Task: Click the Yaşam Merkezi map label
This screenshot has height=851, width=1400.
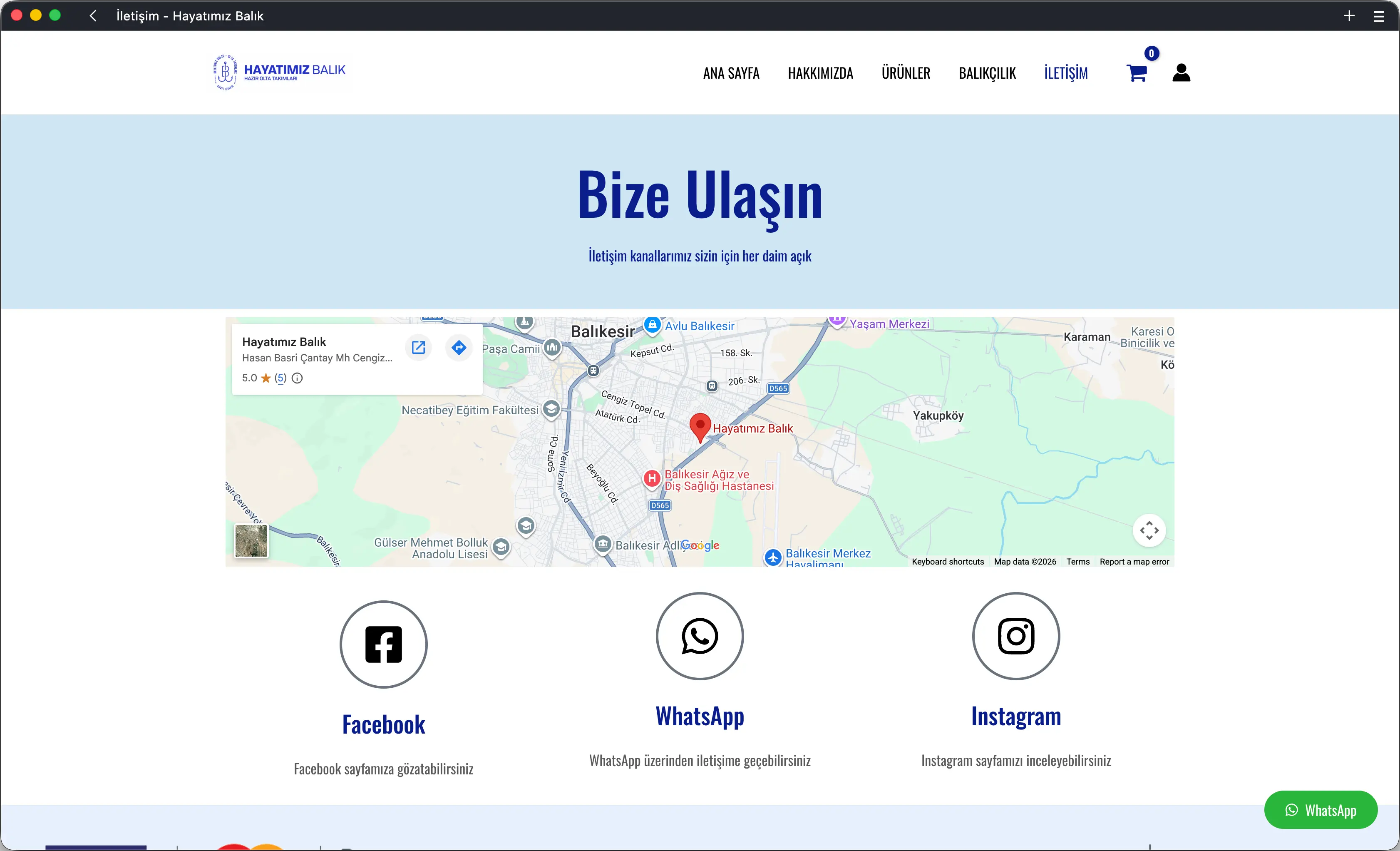Action: point(889,323)
